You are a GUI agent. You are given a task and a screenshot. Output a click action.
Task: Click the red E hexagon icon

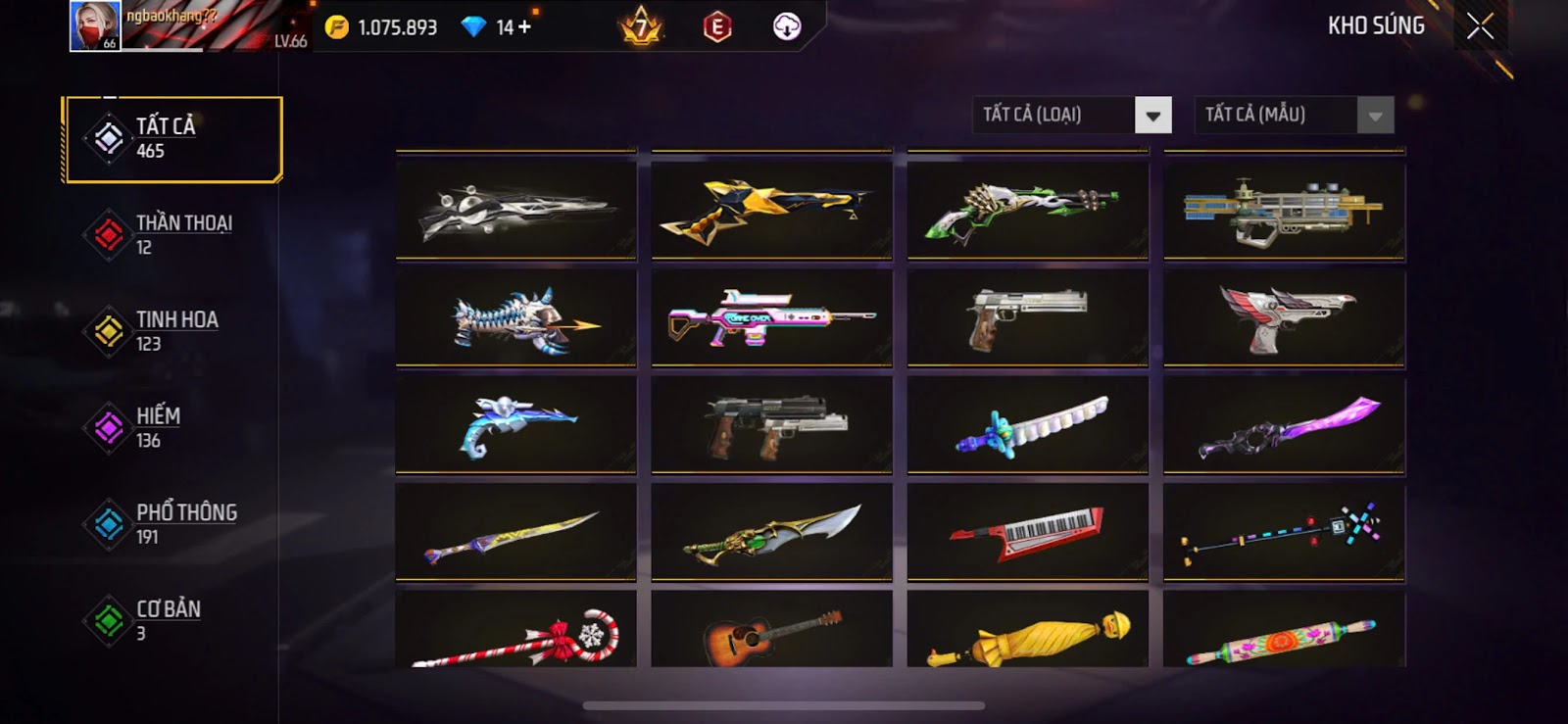717,27
